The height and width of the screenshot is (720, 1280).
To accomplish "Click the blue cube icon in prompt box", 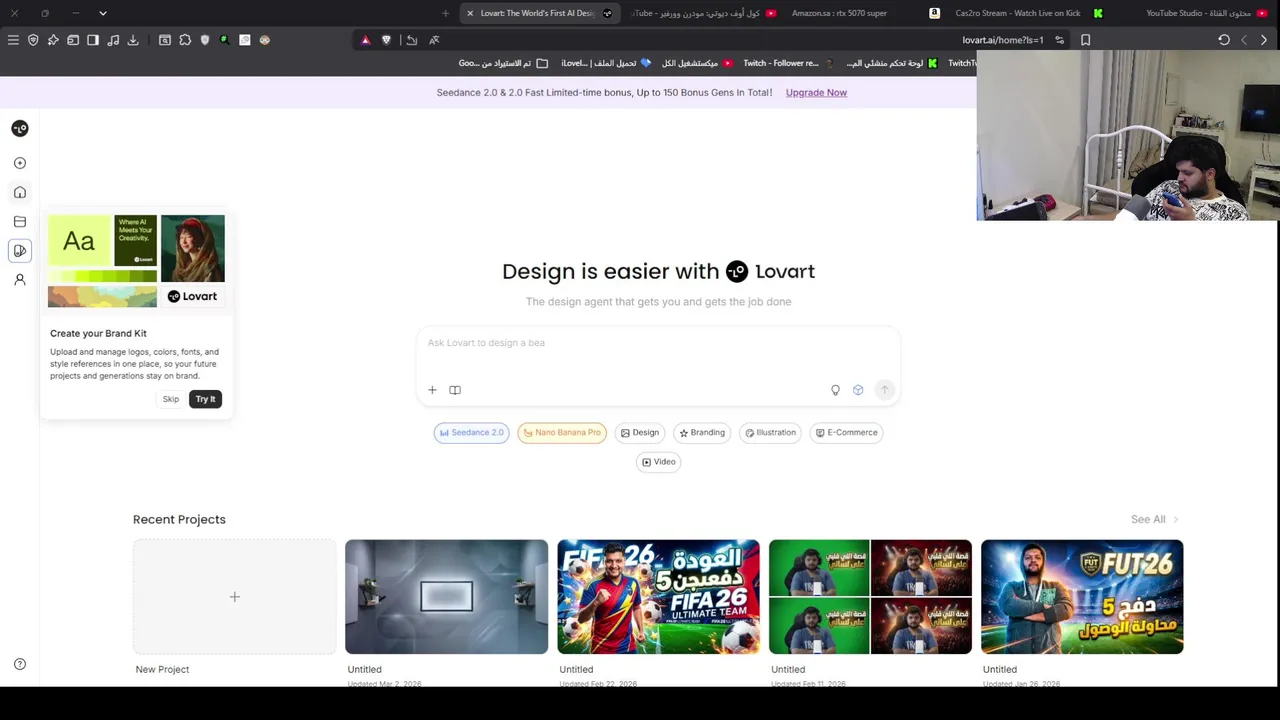I will pos(858,390).
